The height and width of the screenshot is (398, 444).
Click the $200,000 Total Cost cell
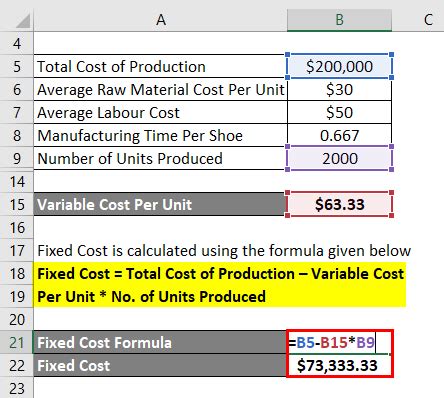tap(339, 66)
